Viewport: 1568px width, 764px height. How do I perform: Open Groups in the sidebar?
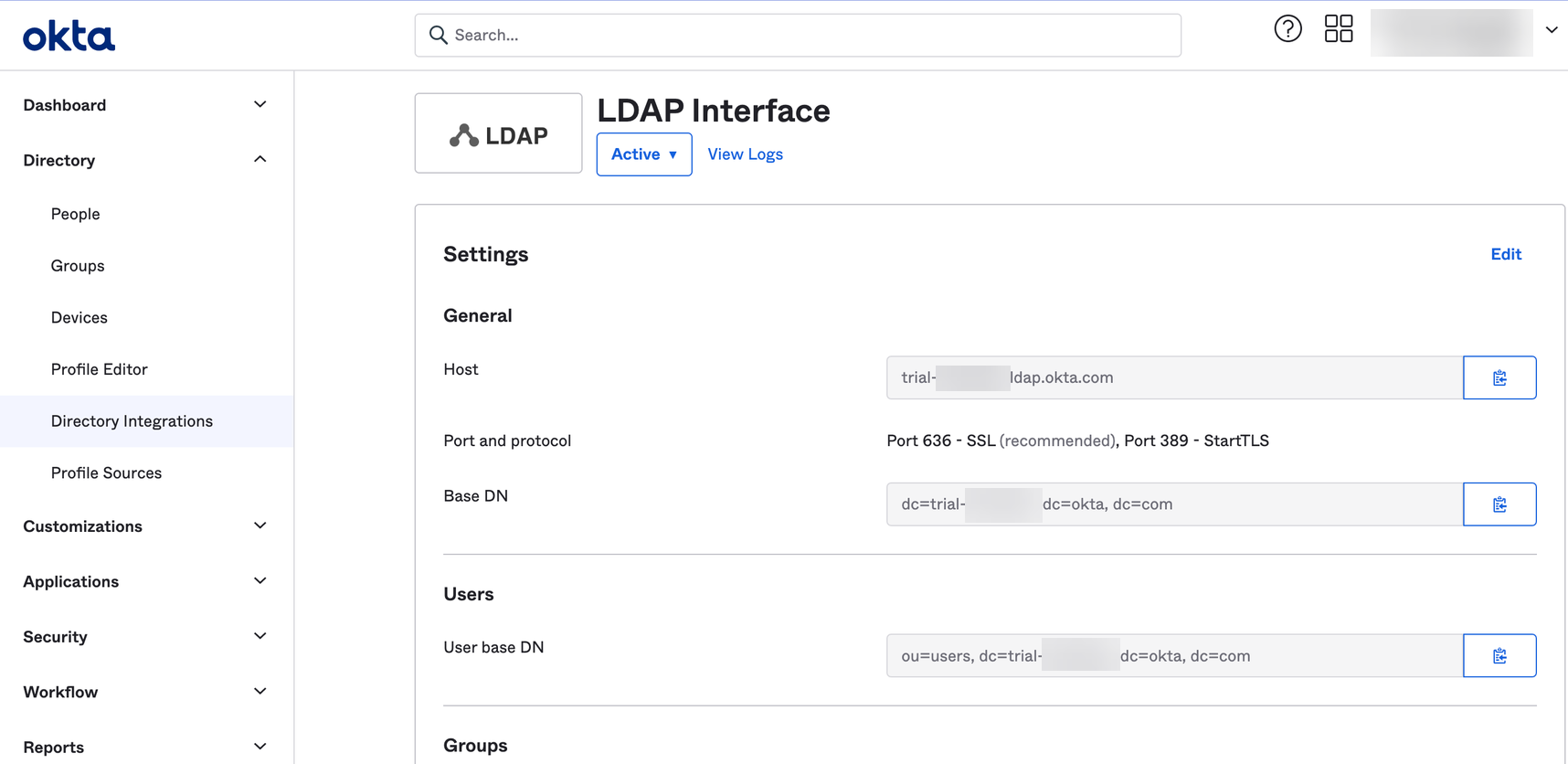click(78, 266)
